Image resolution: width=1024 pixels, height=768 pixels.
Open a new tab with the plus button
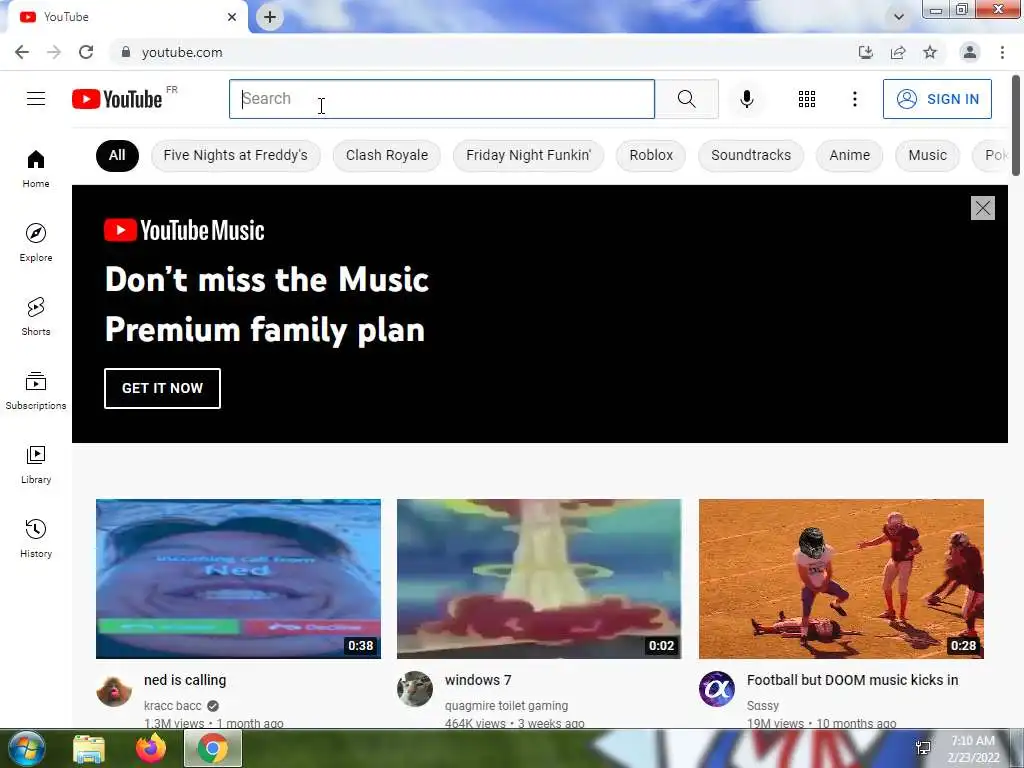[x=270, y=17]
